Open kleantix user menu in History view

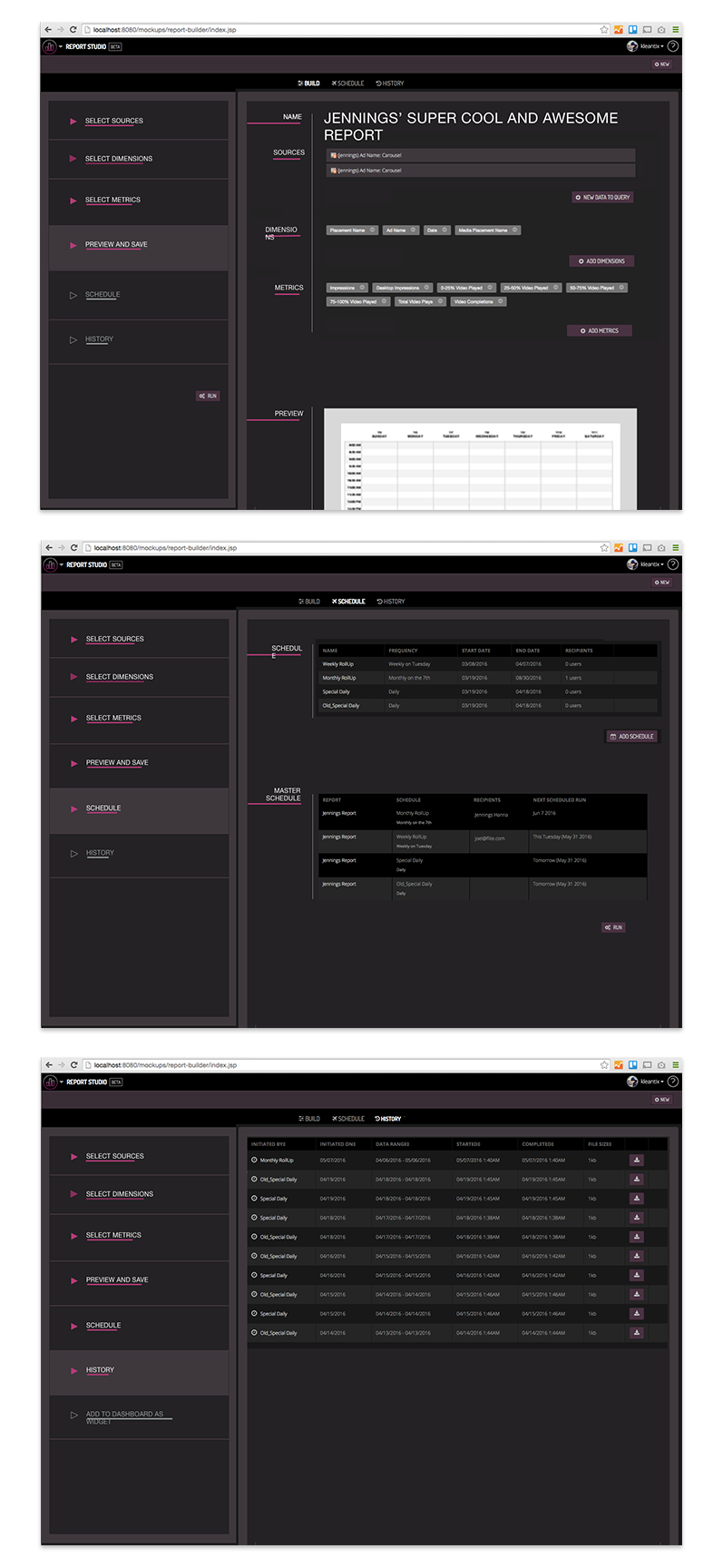pyautogui.click(x=646, y=1082)
